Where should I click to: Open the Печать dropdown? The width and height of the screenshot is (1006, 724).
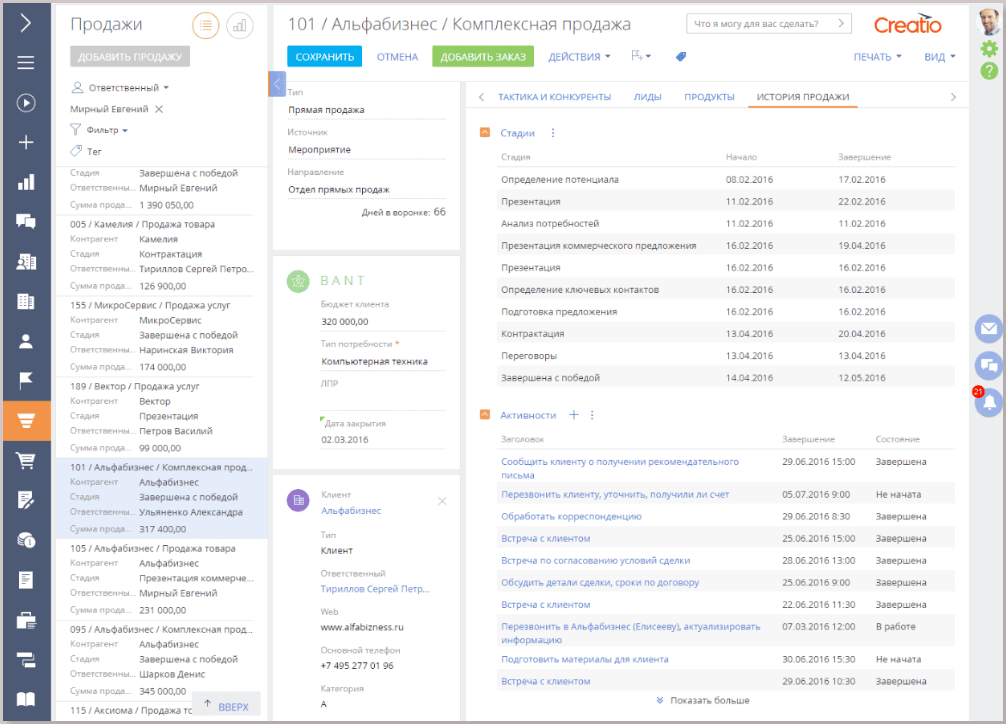click(x=877, y=56)
